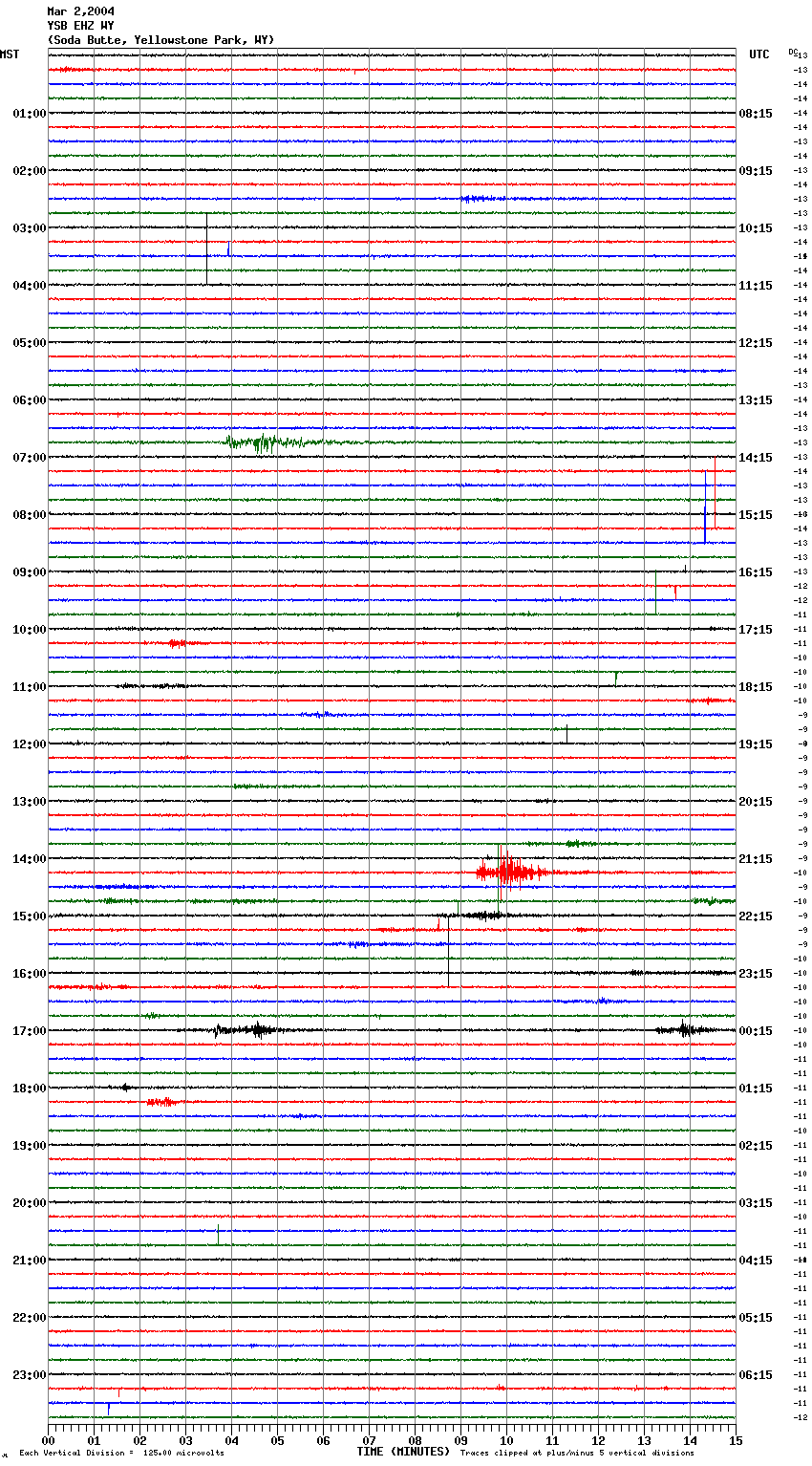Viewport: 812px width, 1466px height.
Task: Click the 23:00 MST time label
Action: 29,1375
